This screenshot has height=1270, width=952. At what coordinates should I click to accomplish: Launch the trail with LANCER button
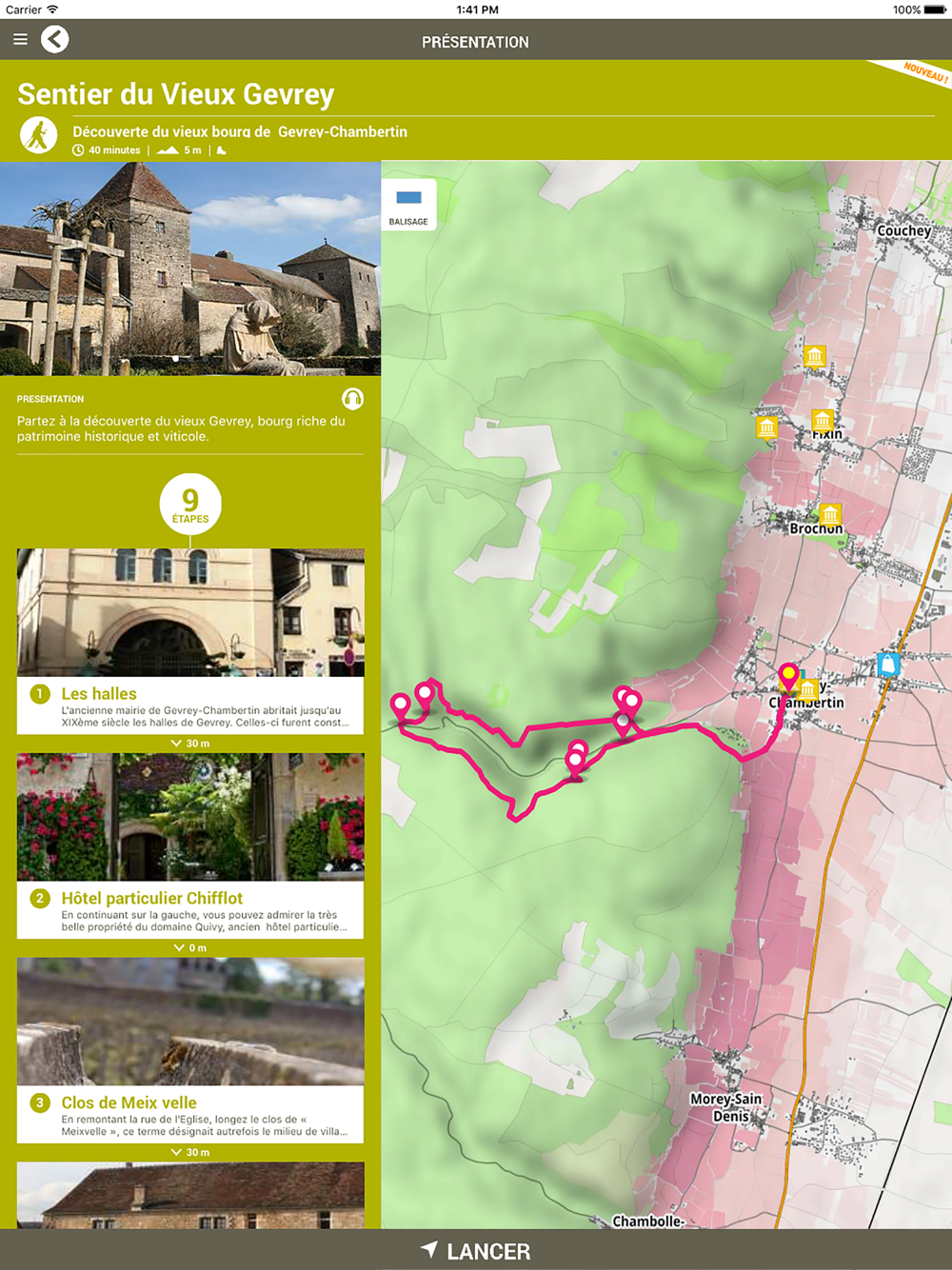[476, 1250]
